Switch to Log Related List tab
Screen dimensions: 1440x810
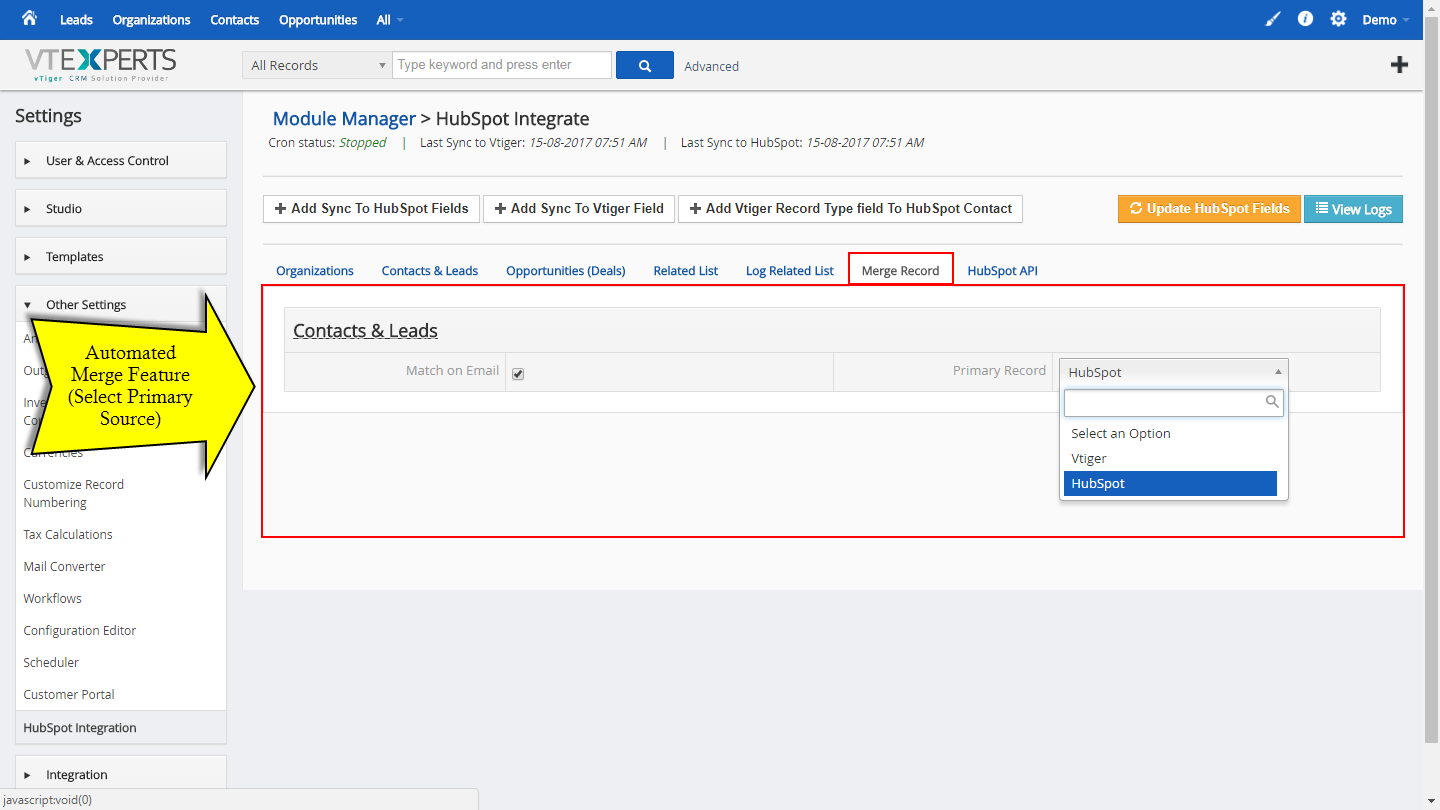[x=790, y=270]
